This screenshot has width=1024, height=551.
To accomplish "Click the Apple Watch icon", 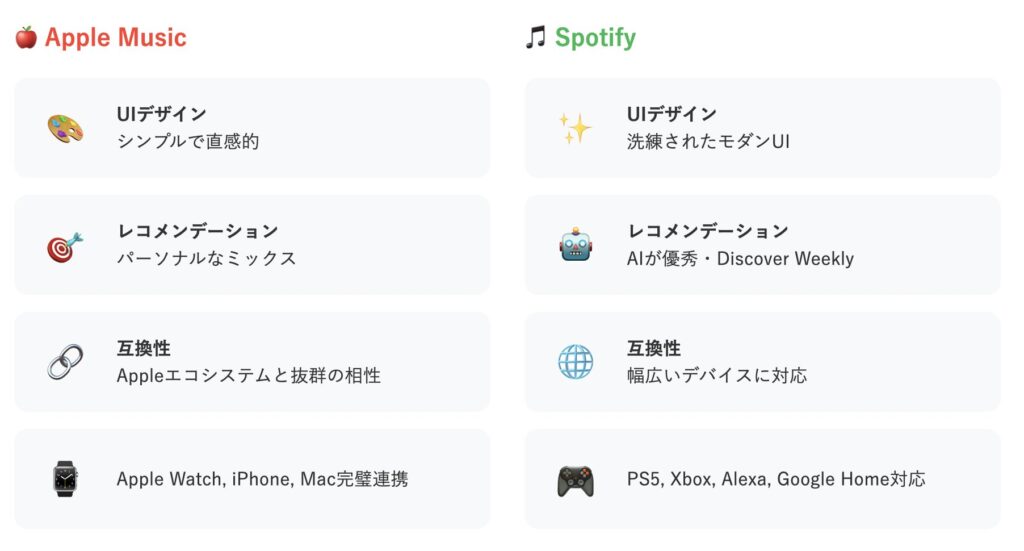I will 65,479.
